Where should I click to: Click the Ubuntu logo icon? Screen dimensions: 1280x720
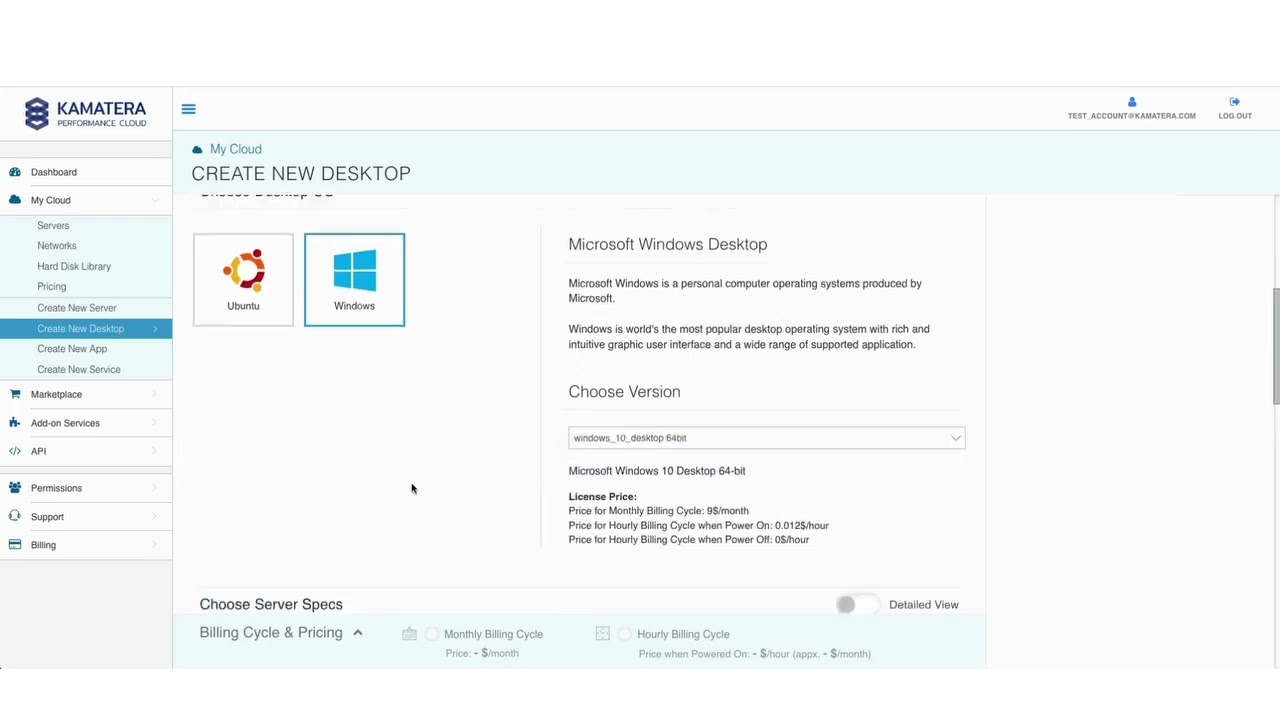[x=244, y=270]
